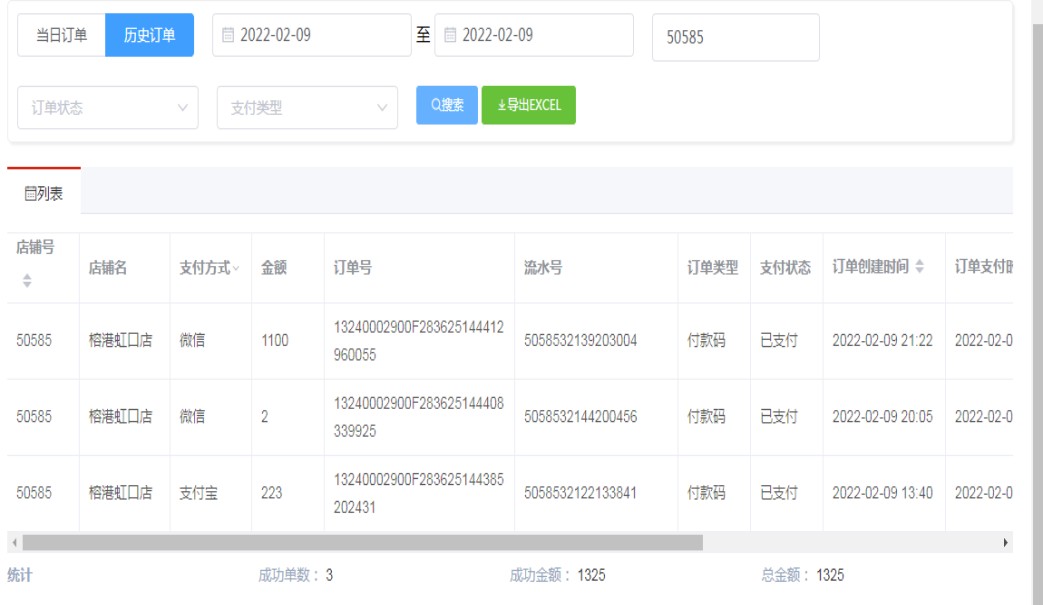Click the horizontal table scrollbar thumb
The image size is (1043, 605).
point(362,542)
